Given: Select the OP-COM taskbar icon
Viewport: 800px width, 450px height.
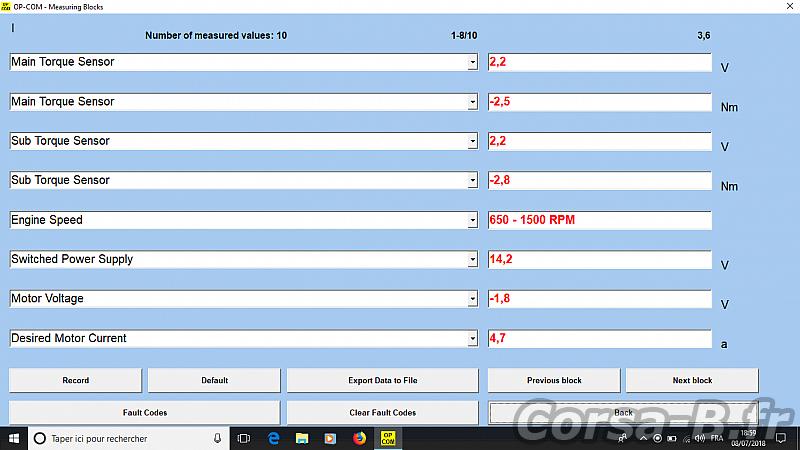Looking at the screenshot, I should coord(388,438).
